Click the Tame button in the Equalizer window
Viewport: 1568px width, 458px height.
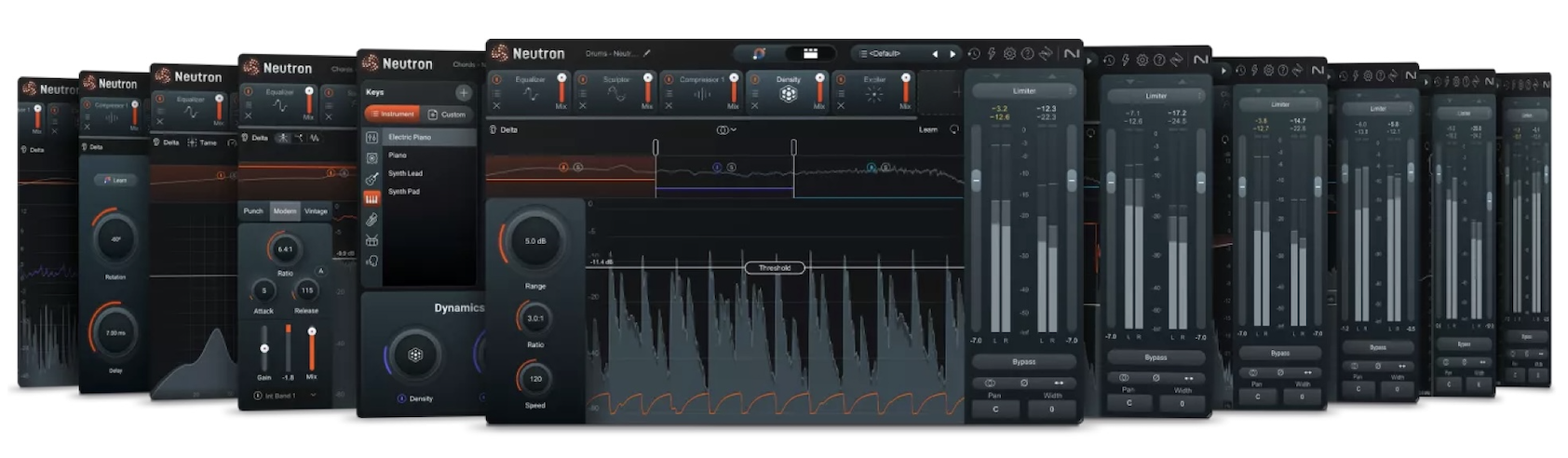point(202,142)
